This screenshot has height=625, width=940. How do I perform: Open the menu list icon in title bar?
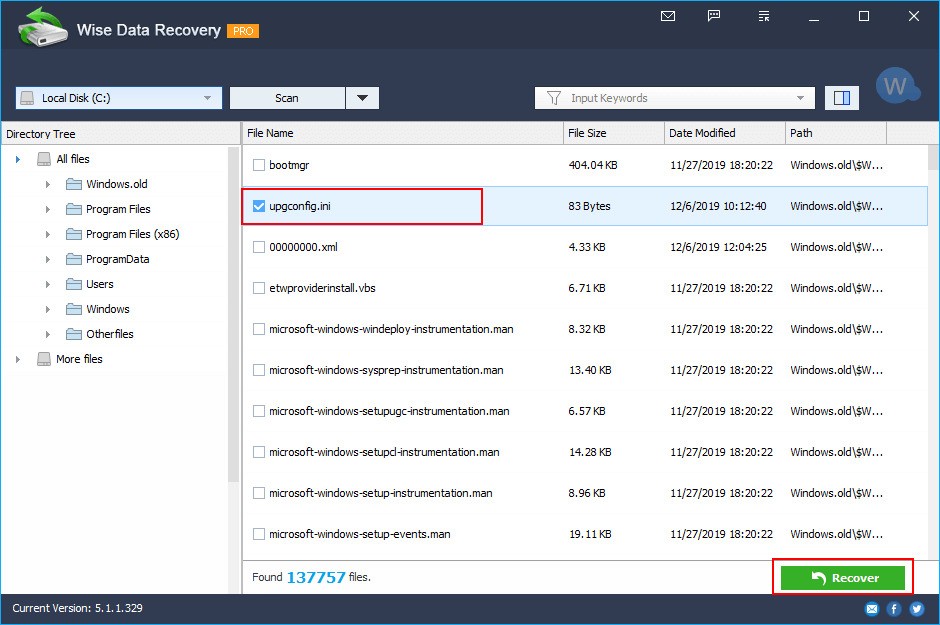tap(764, 16)
